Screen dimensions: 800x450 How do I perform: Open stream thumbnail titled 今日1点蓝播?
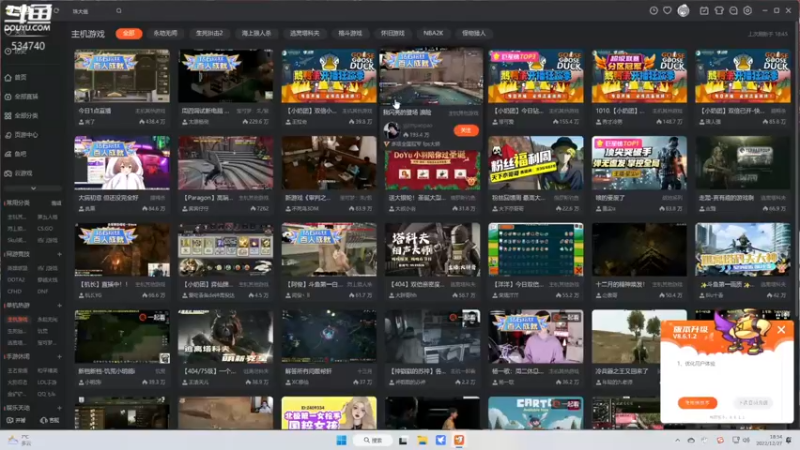pyautogui.click(x=122, y=76)
